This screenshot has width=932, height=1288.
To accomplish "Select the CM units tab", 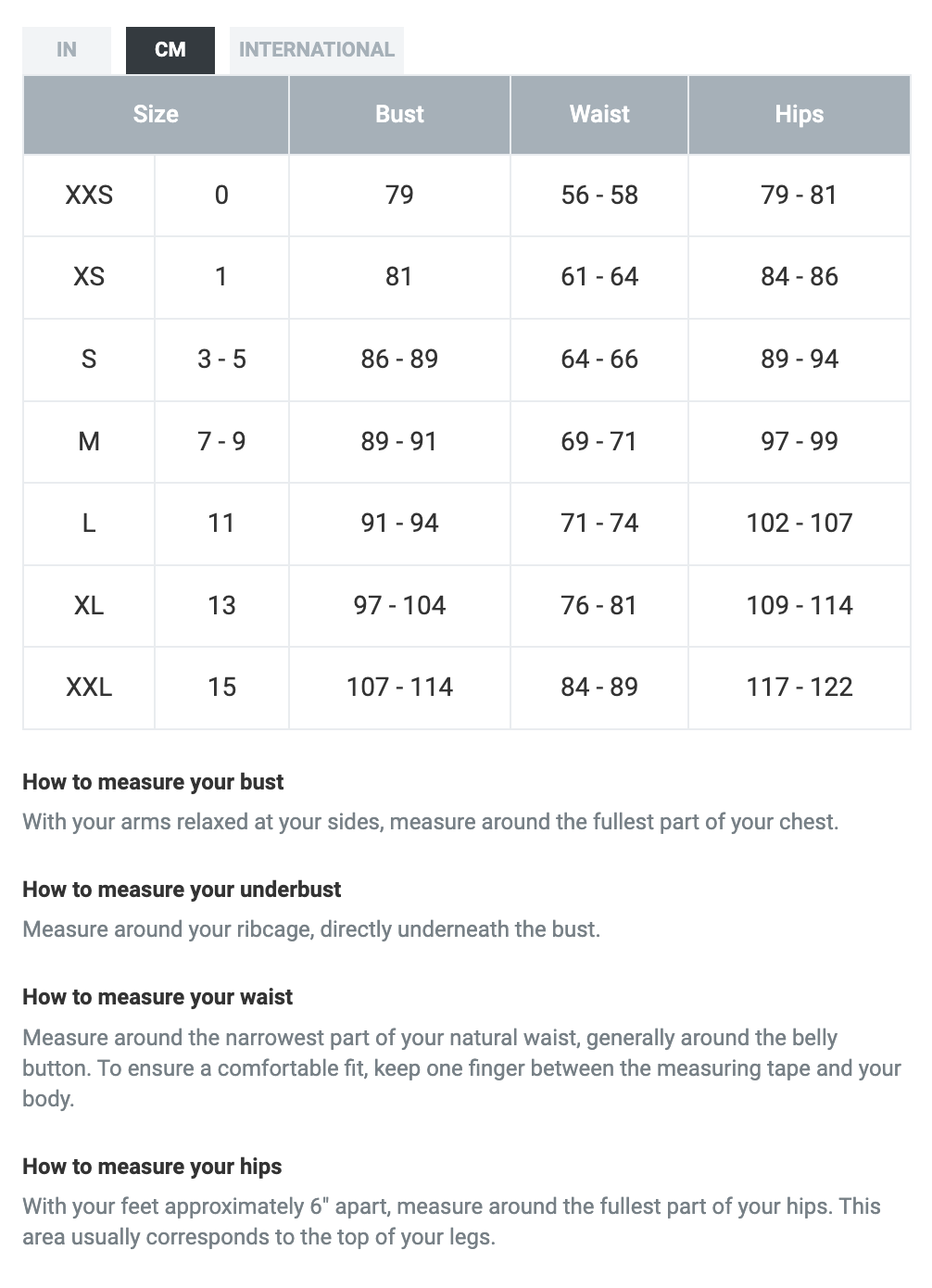I will [170, 50].
